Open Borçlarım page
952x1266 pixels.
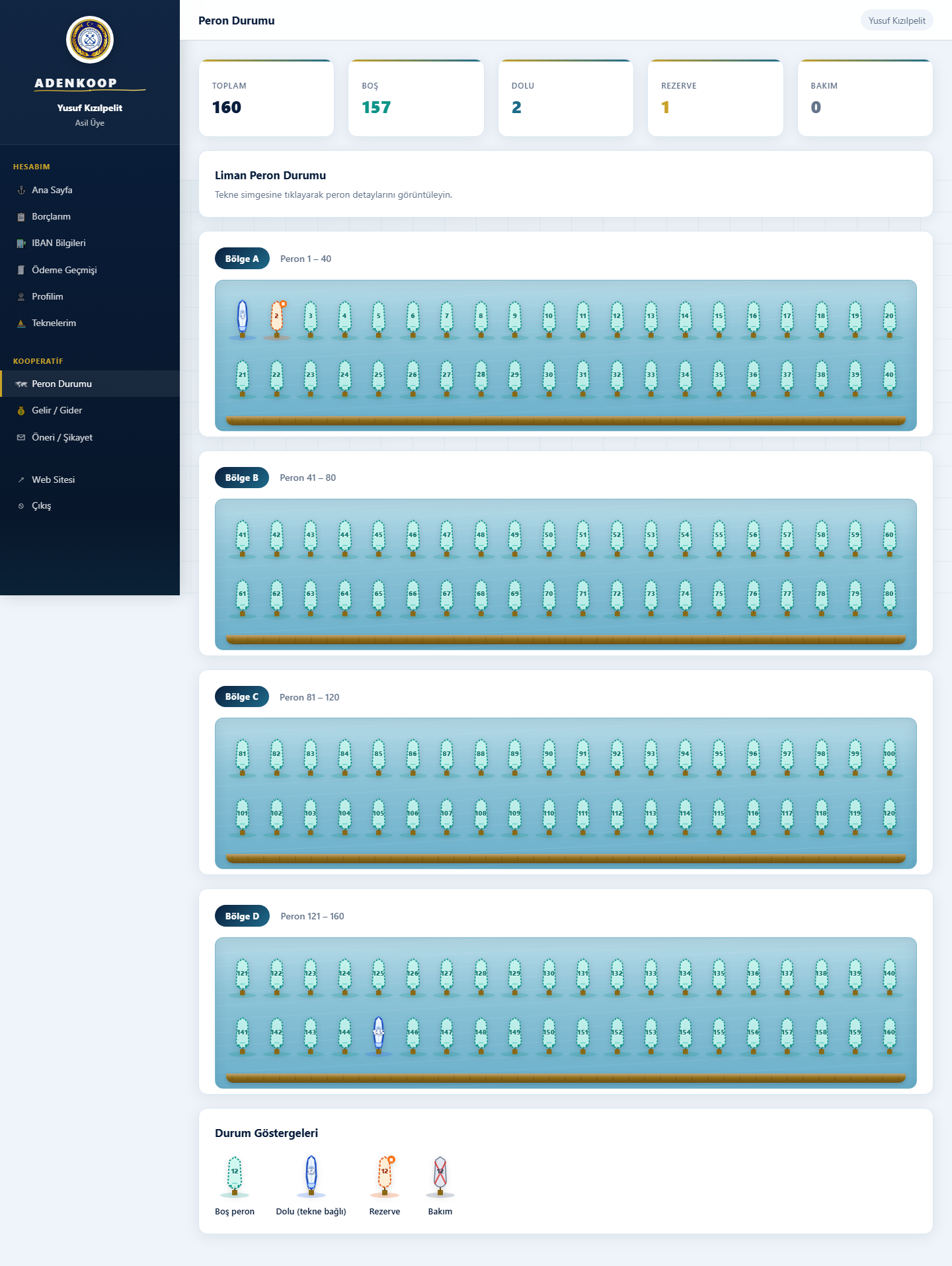pyautogui.click(x=90, y=216)
